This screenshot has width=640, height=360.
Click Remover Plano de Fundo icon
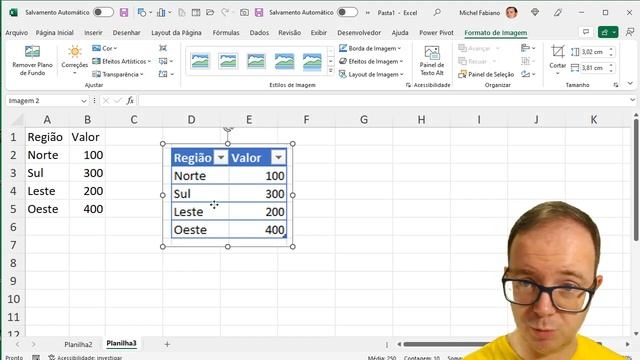point(32,52)
